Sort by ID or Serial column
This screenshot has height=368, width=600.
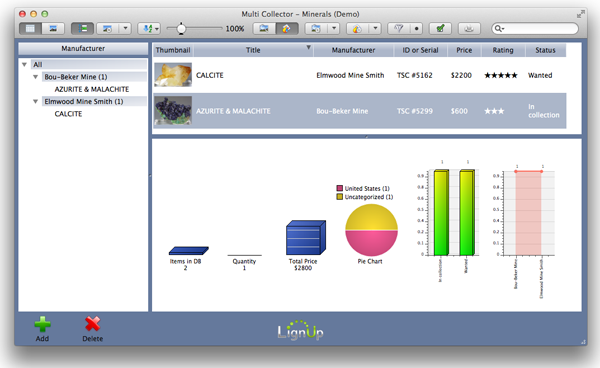coord(420,50)
